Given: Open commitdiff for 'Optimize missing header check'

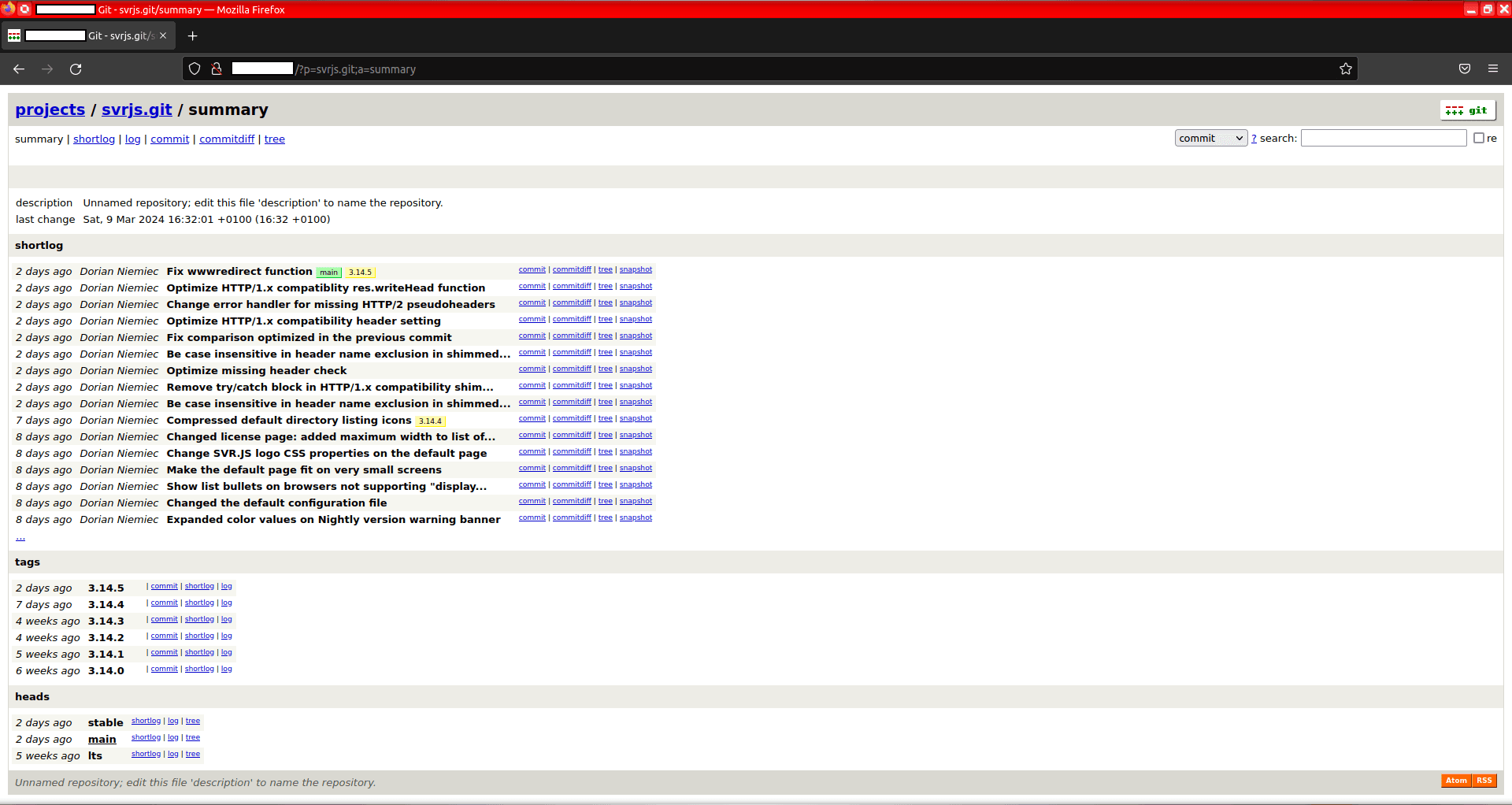Looking at the screenshot, I should [x=572, y=369].
